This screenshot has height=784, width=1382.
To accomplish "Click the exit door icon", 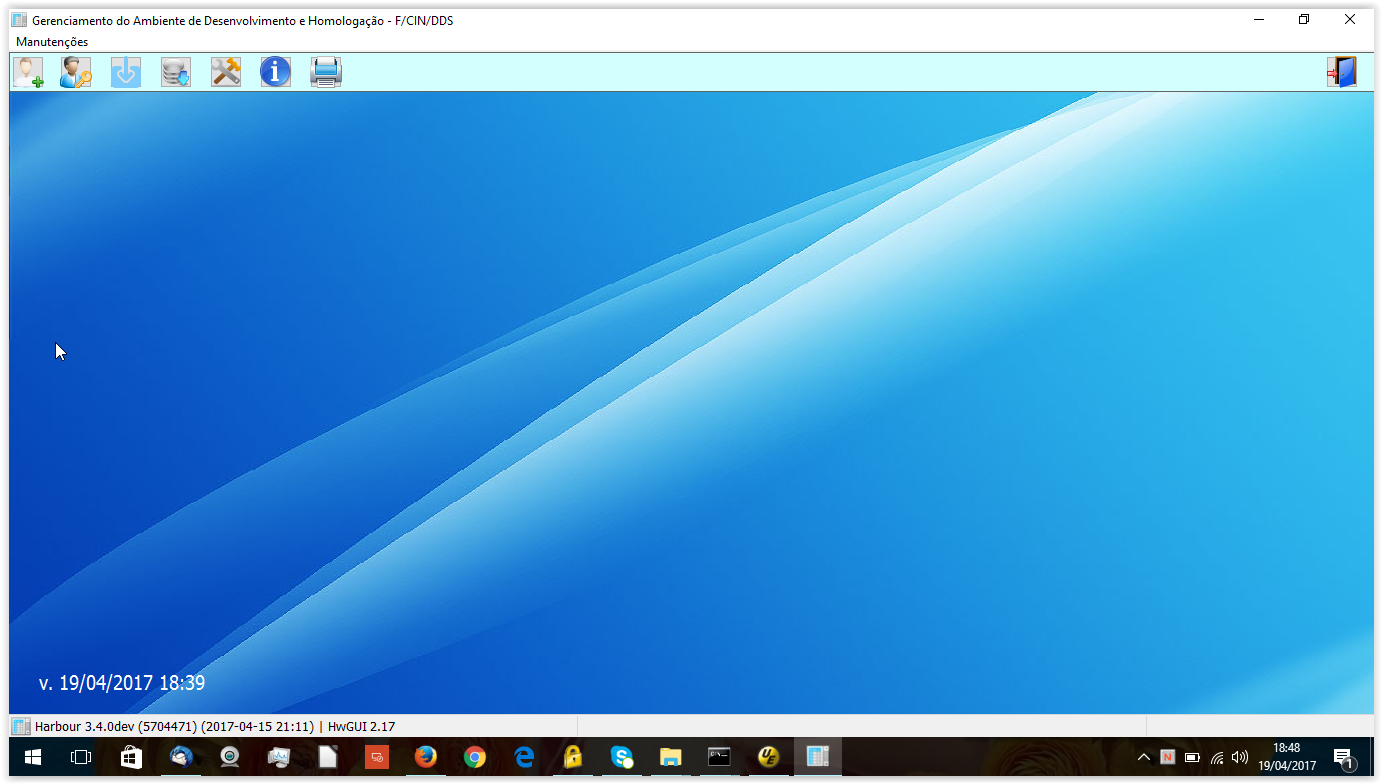I will tap(1342, 72).
